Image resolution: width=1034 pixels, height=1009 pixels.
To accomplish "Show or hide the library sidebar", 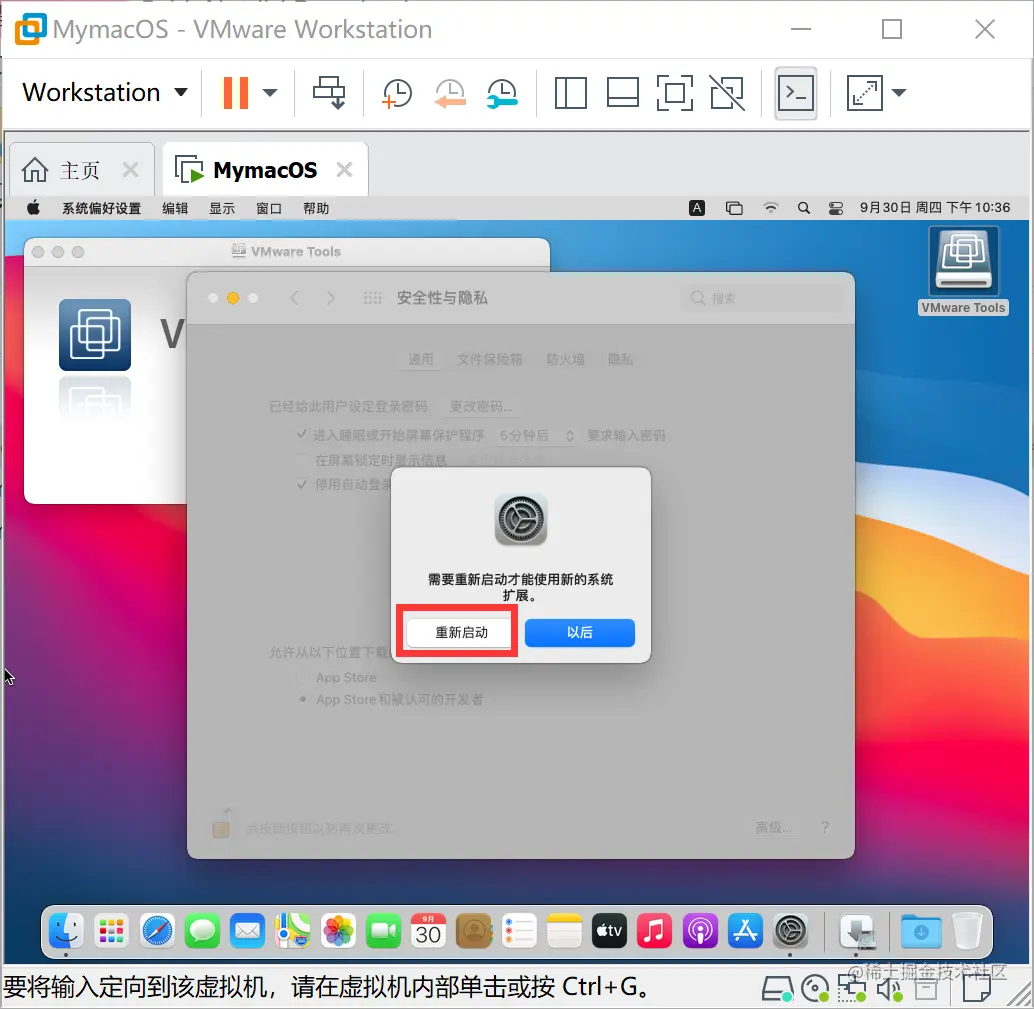I will click(x=570, y=93).
